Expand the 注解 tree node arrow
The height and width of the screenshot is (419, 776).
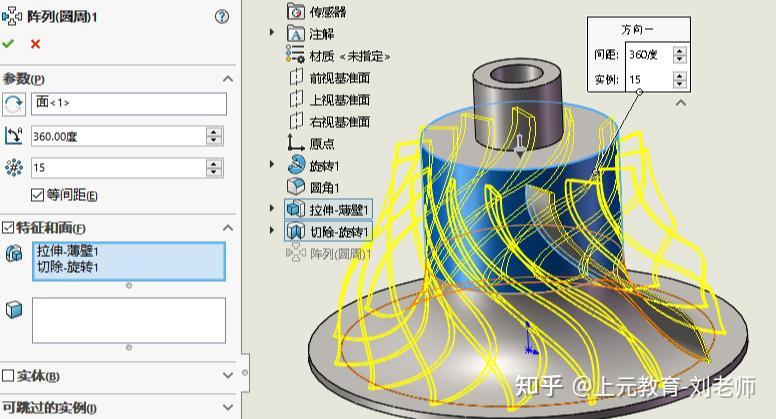point(272,32)
